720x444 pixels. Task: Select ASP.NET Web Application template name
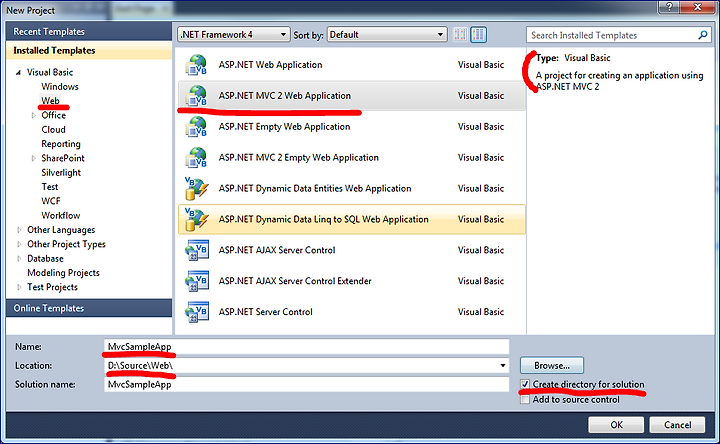pos(270,65)
